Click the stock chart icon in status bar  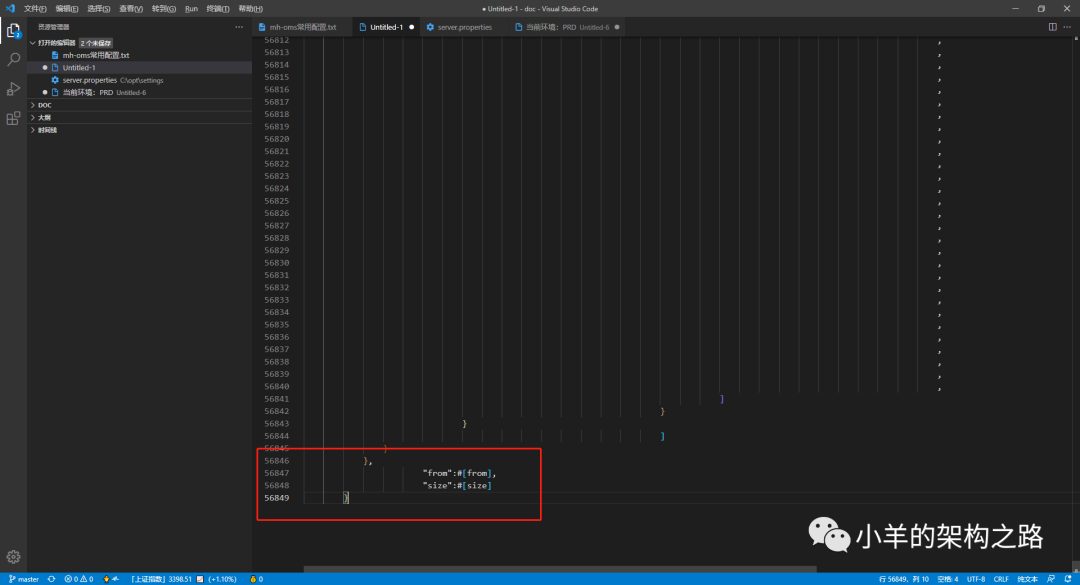coord(200,579)
